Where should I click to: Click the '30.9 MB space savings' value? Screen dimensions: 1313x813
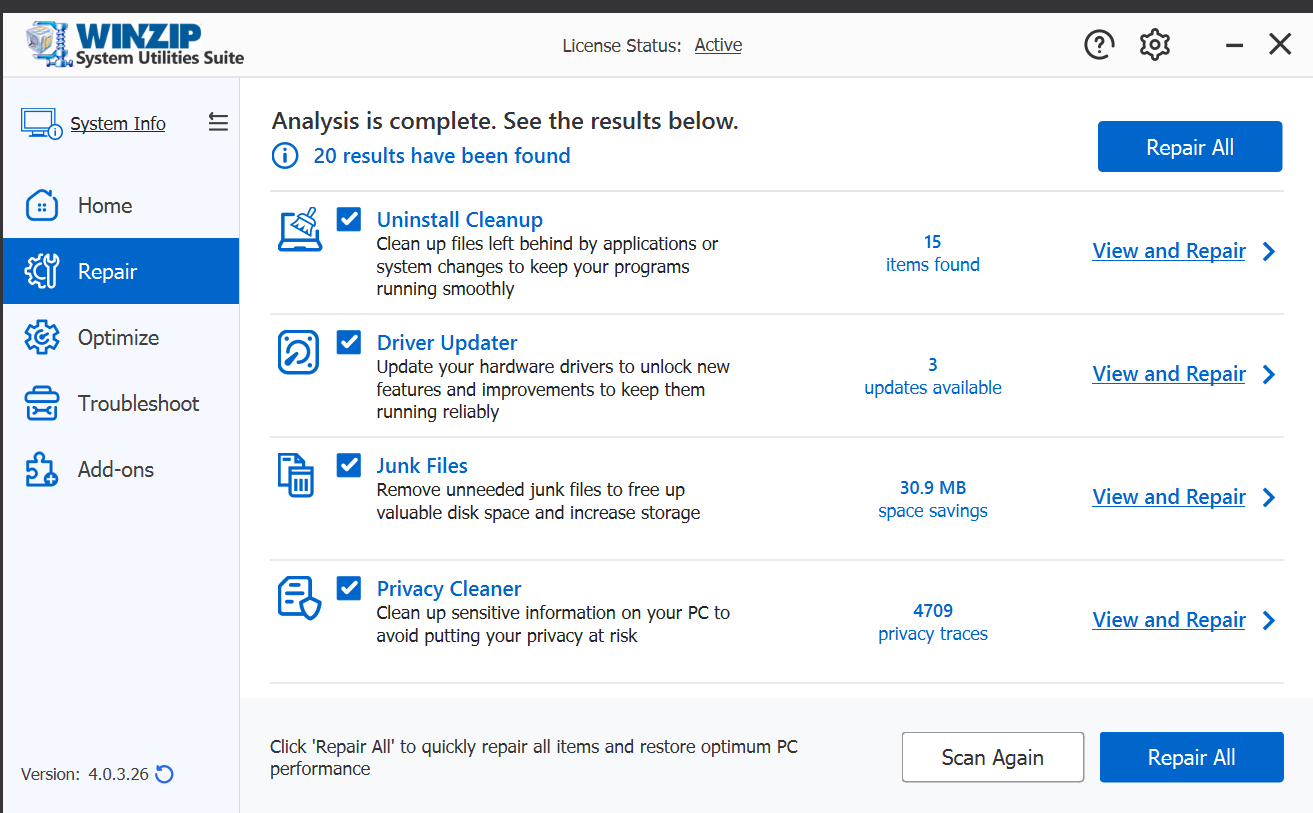[x=933, y=499]
